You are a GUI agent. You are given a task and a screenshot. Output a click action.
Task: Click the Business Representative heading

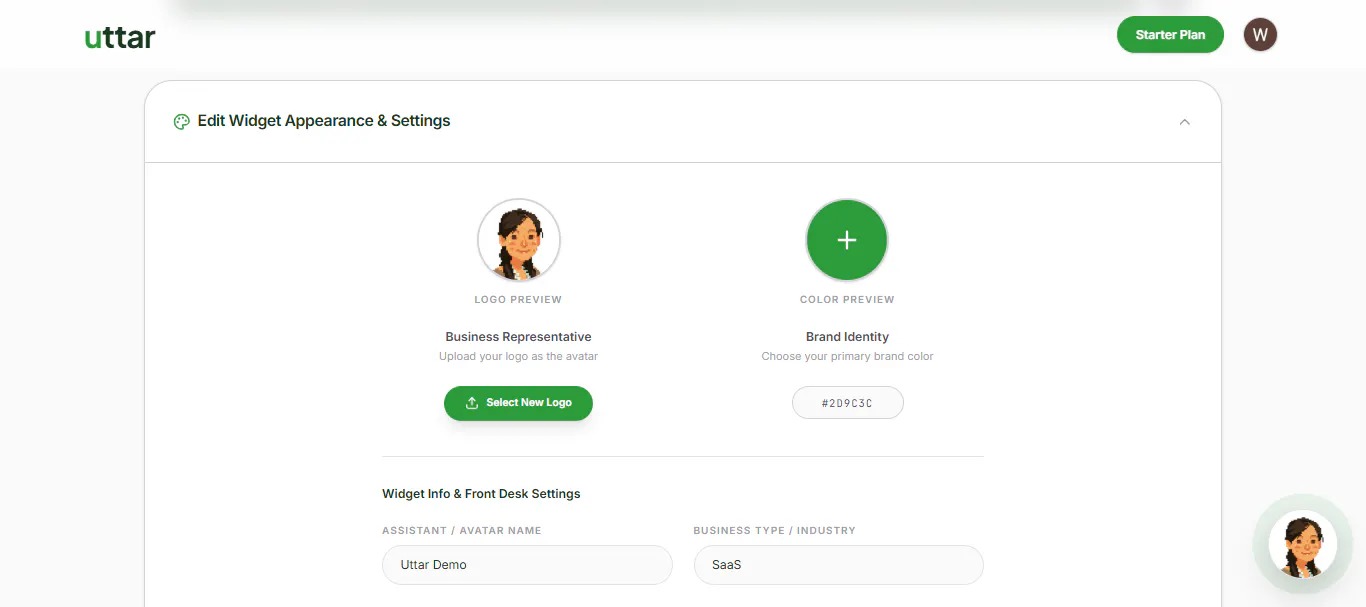[518, 337]
